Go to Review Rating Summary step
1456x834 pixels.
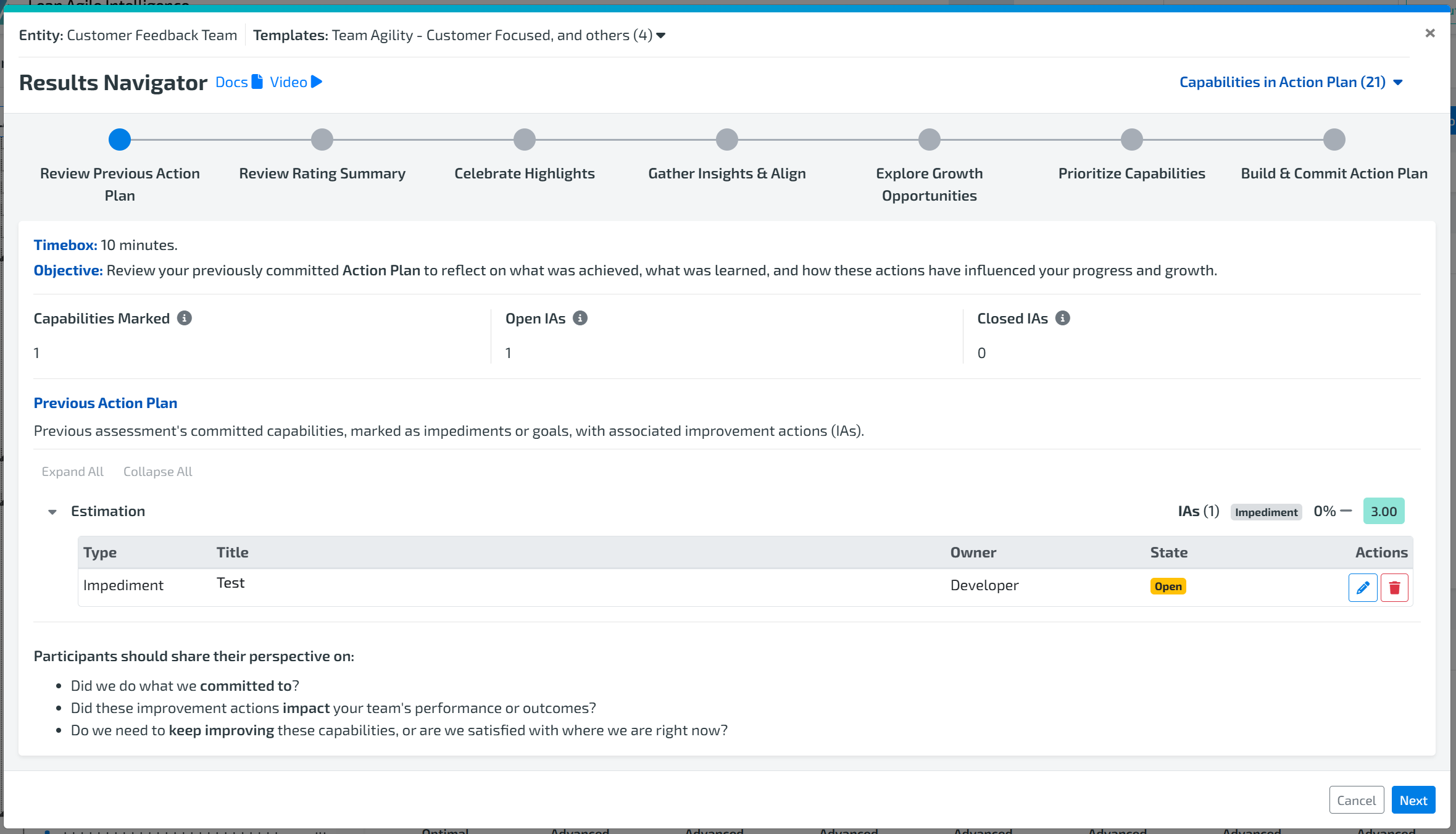coord(322,140)
